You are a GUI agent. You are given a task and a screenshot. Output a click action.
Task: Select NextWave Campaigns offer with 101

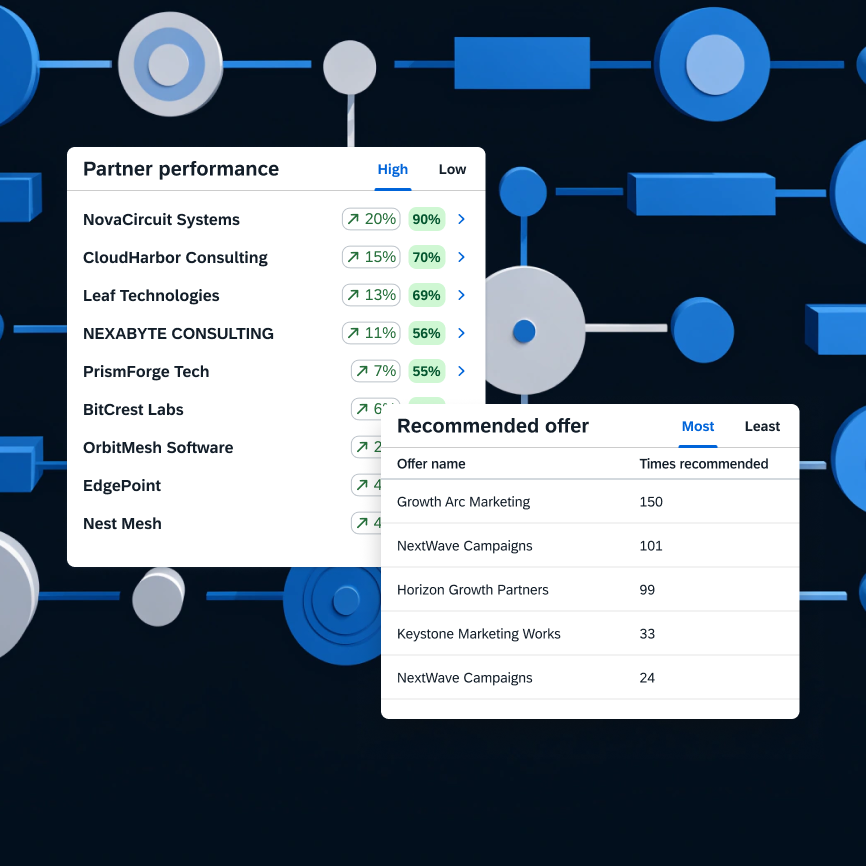pyautogui.click(x=464, y=546)
